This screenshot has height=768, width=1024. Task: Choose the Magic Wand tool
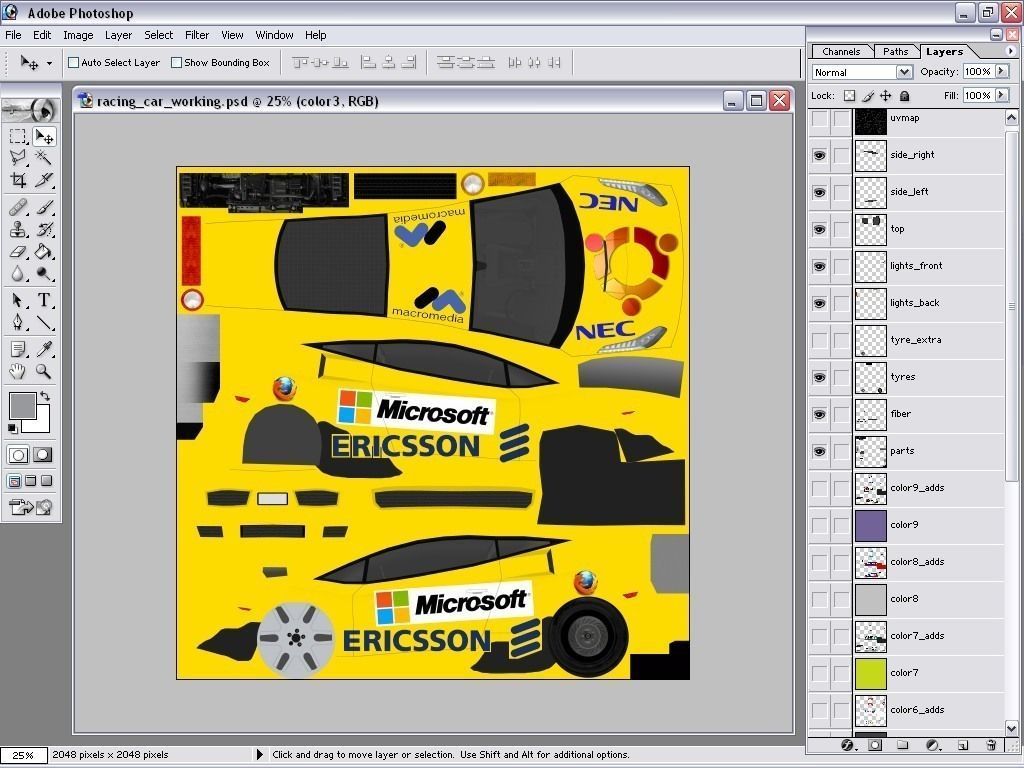pos(44,157)
